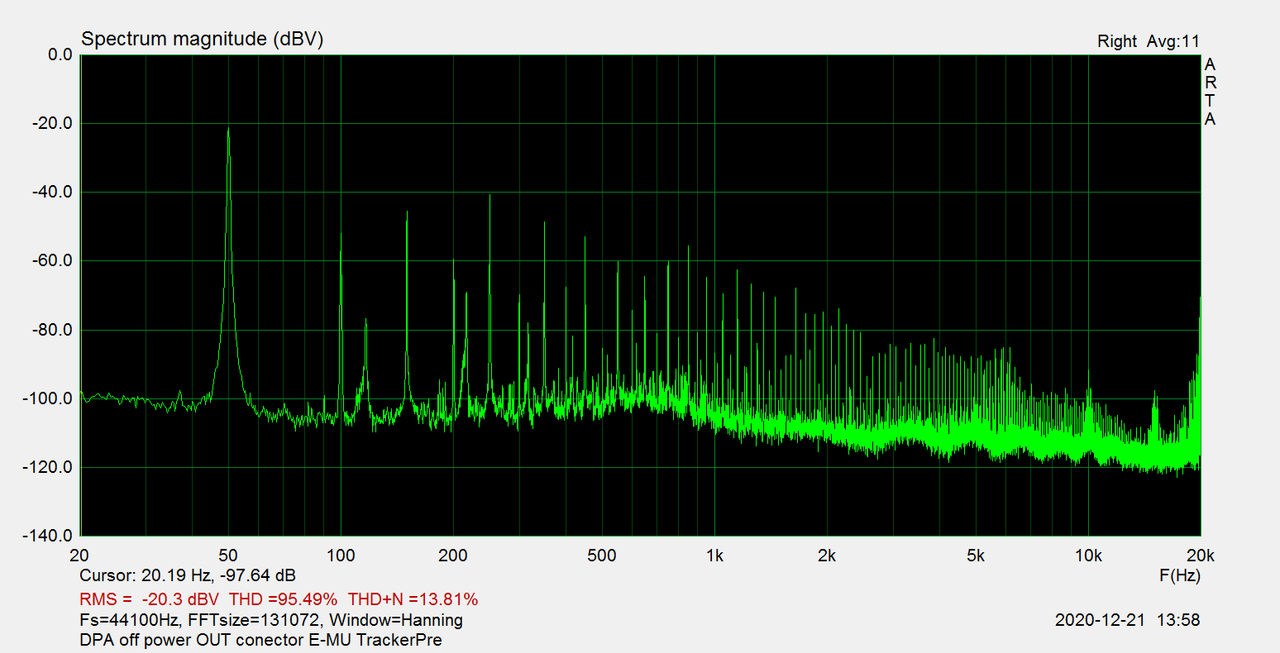Click the '10k' frequency axis label

1088,555
